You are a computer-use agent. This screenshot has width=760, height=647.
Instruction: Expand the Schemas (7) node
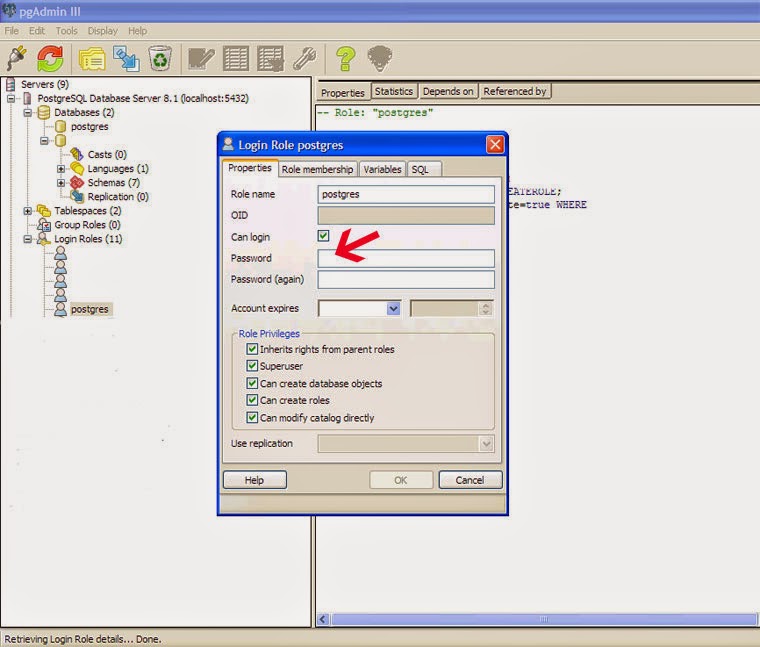point(61,183)
